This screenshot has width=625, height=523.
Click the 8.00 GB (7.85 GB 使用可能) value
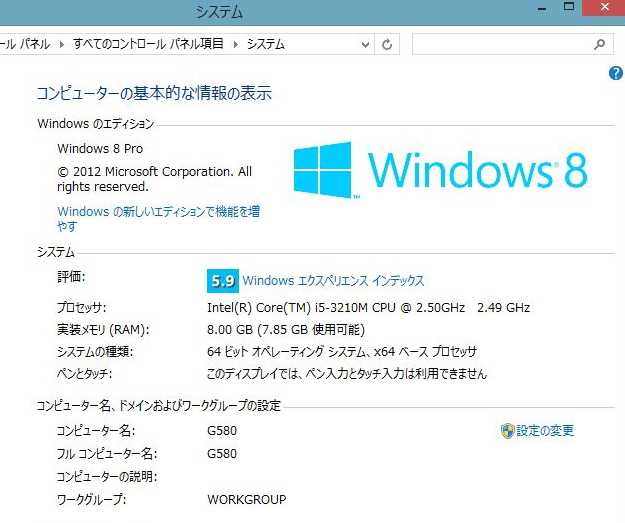[286, 330]
